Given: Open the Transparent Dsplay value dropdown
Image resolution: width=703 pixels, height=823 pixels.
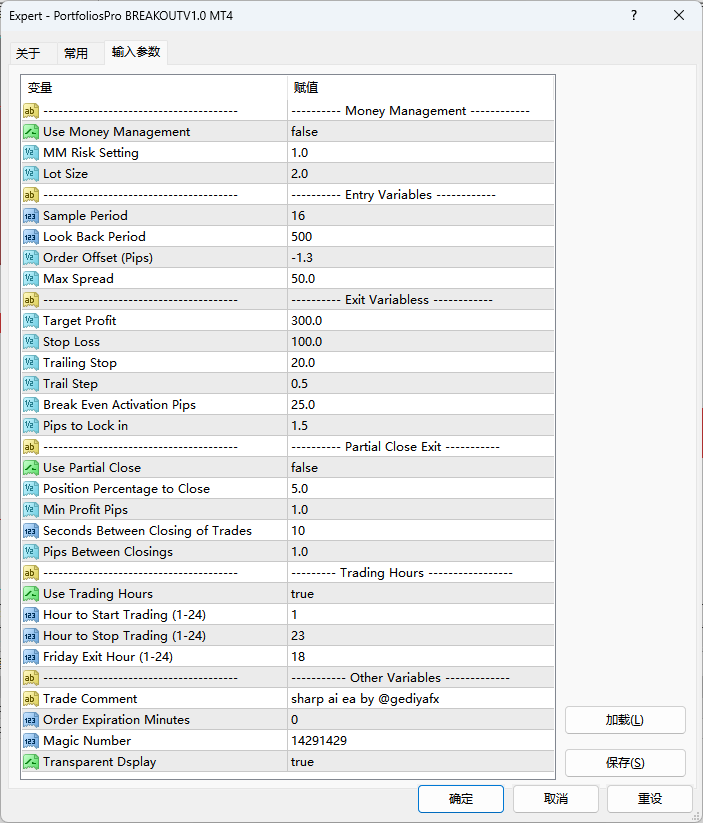Looking at the screenshot, I should [x=420, y=762].
